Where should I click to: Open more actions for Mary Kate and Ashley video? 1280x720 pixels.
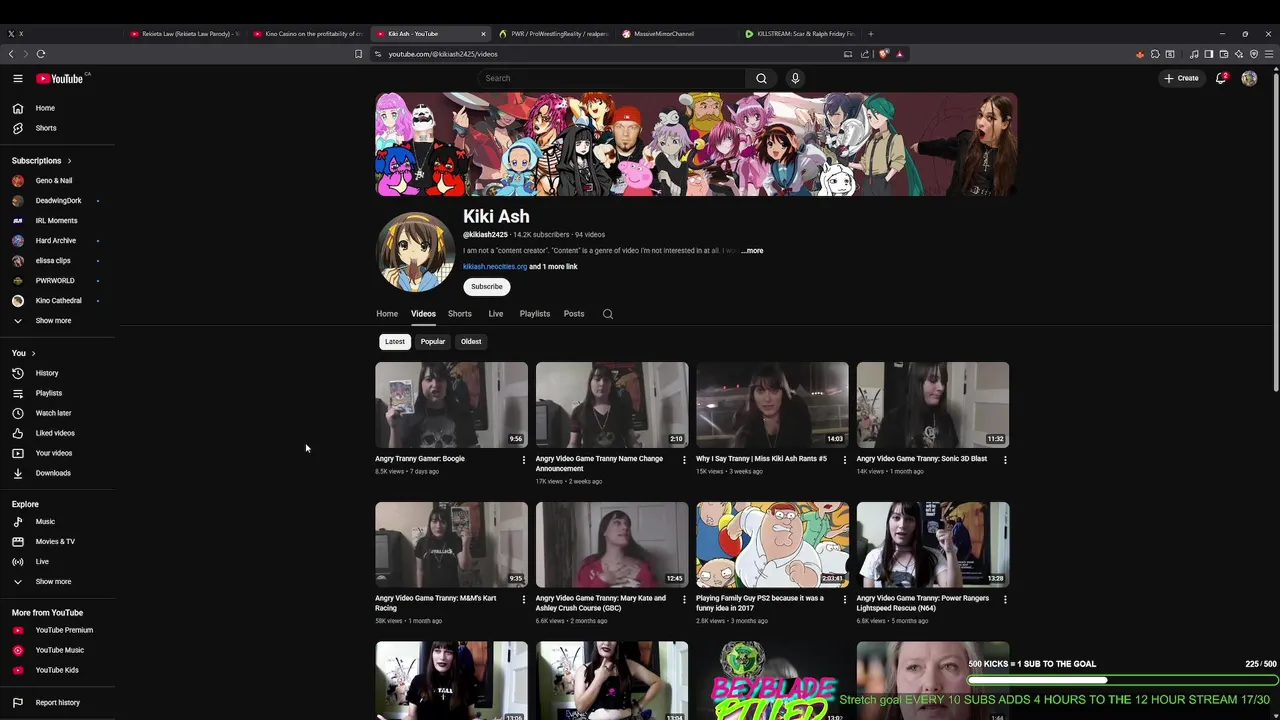coord(684,600)
